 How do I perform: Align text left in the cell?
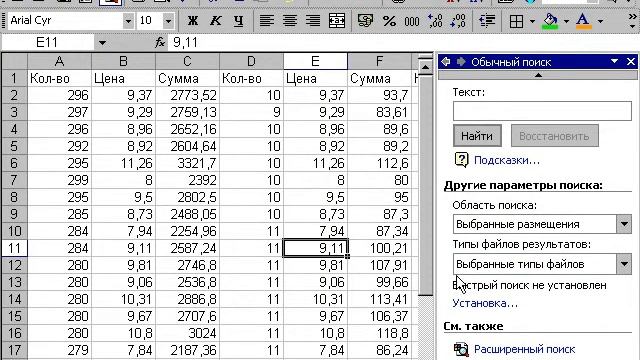(x=267, y=20)
